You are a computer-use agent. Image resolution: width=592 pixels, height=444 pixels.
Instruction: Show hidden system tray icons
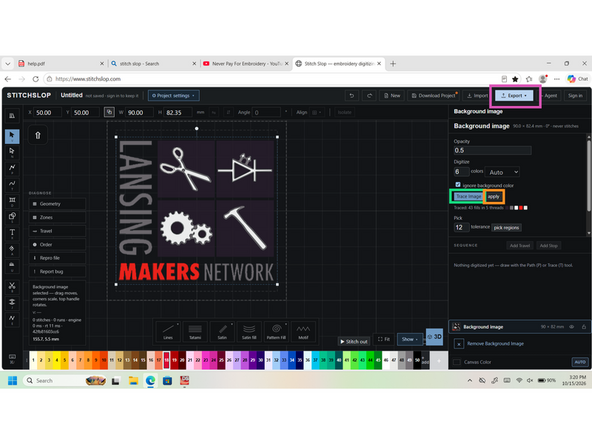click(x=470, y=380)
